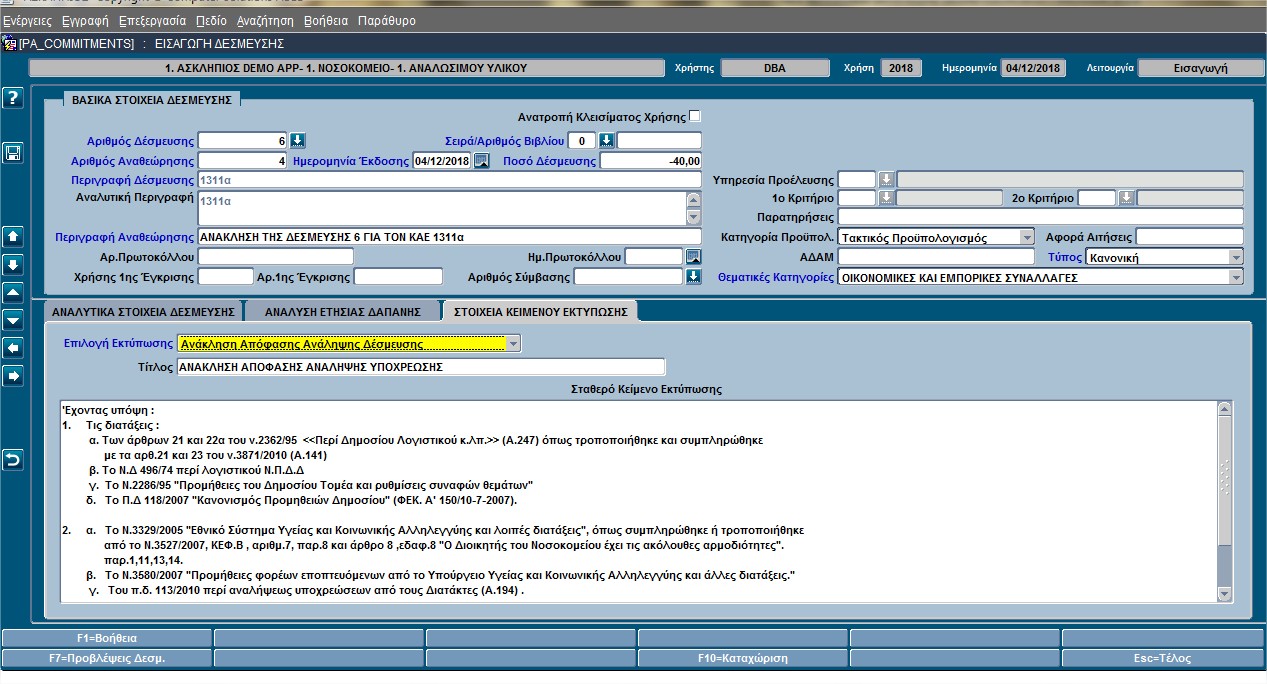Viewport: 1267px width, 684px height.
Task: Click scroll-up arrow of Σταθερό Κείμενο box
Action: tap(1224, 408)
